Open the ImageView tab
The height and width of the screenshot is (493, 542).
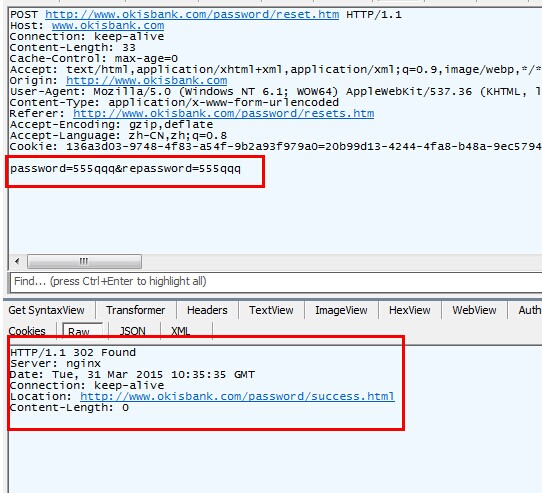tap(341, 310)
